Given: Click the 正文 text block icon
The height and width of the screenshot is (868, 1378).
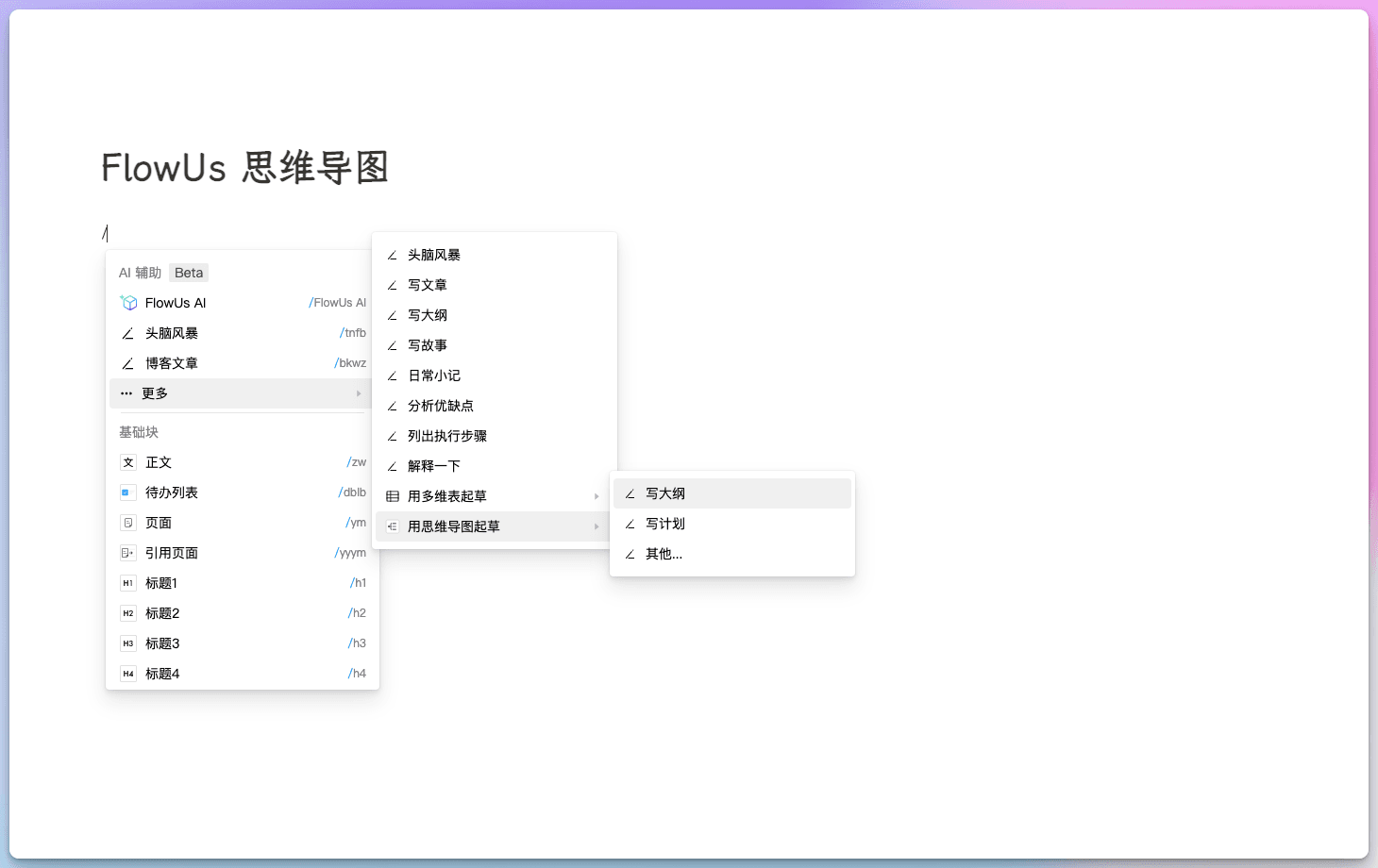Looking at the screenshot, I should tap(128, 462).
